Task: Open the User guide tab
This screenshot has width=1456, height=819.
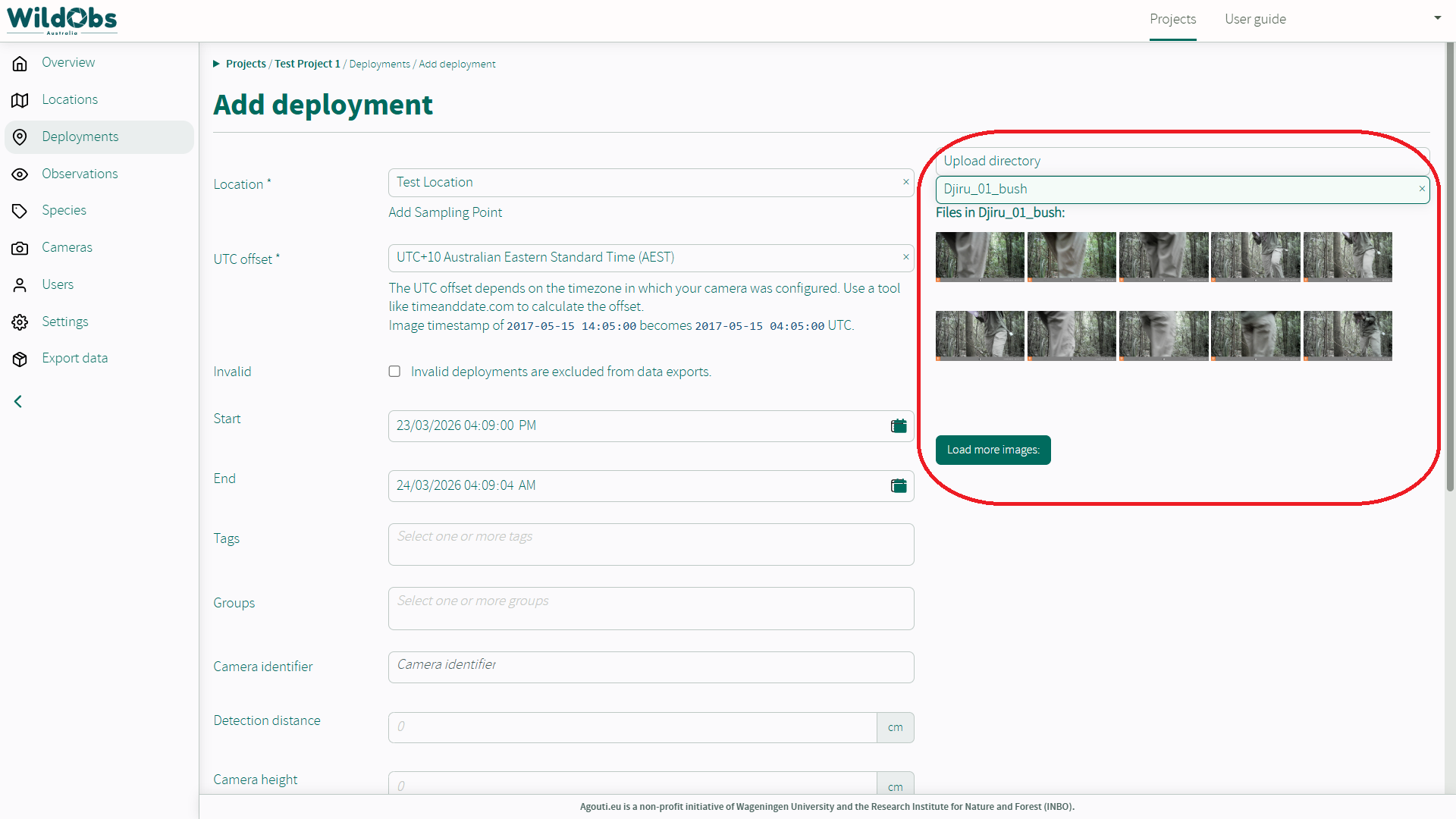Action: [x=1255, y=20]
